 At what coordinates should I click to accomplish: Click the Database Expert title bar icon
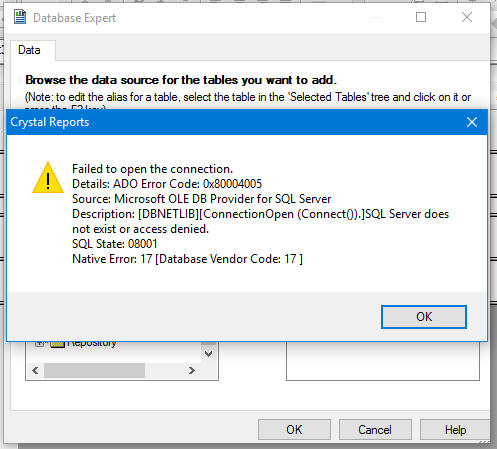(20, 17)
